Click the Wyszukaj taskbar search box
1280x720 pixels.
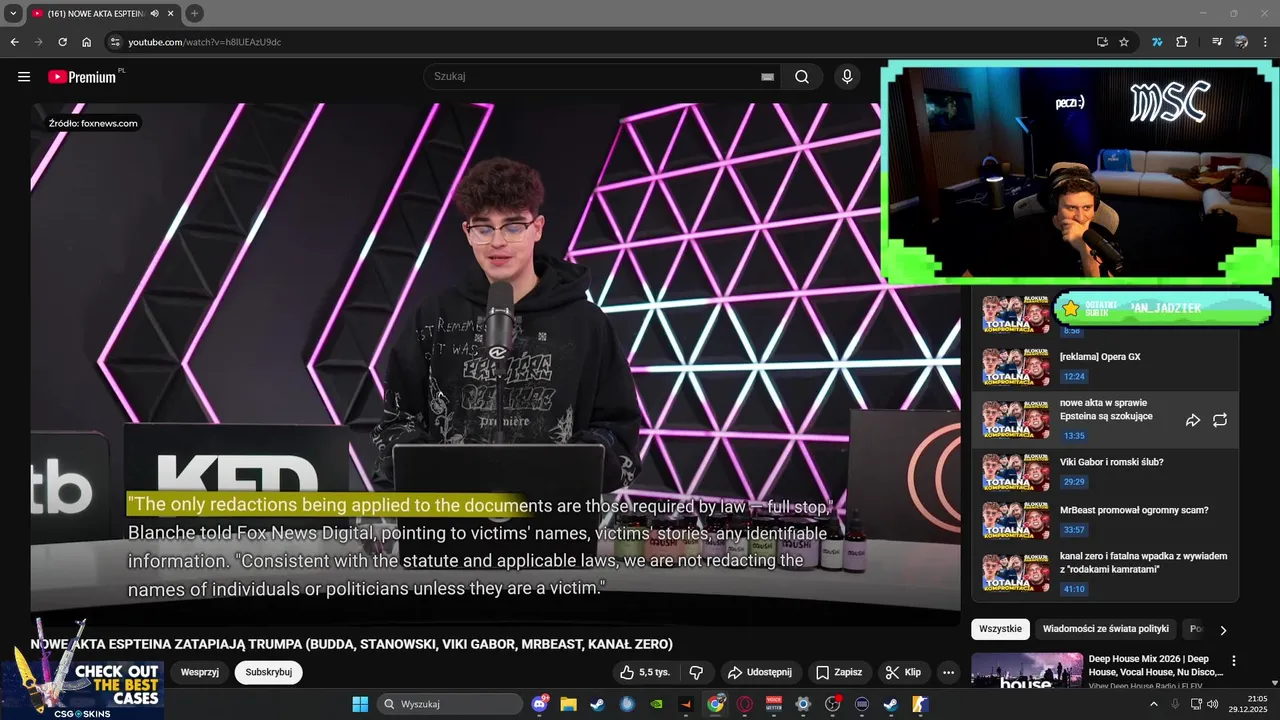[449, 704]
